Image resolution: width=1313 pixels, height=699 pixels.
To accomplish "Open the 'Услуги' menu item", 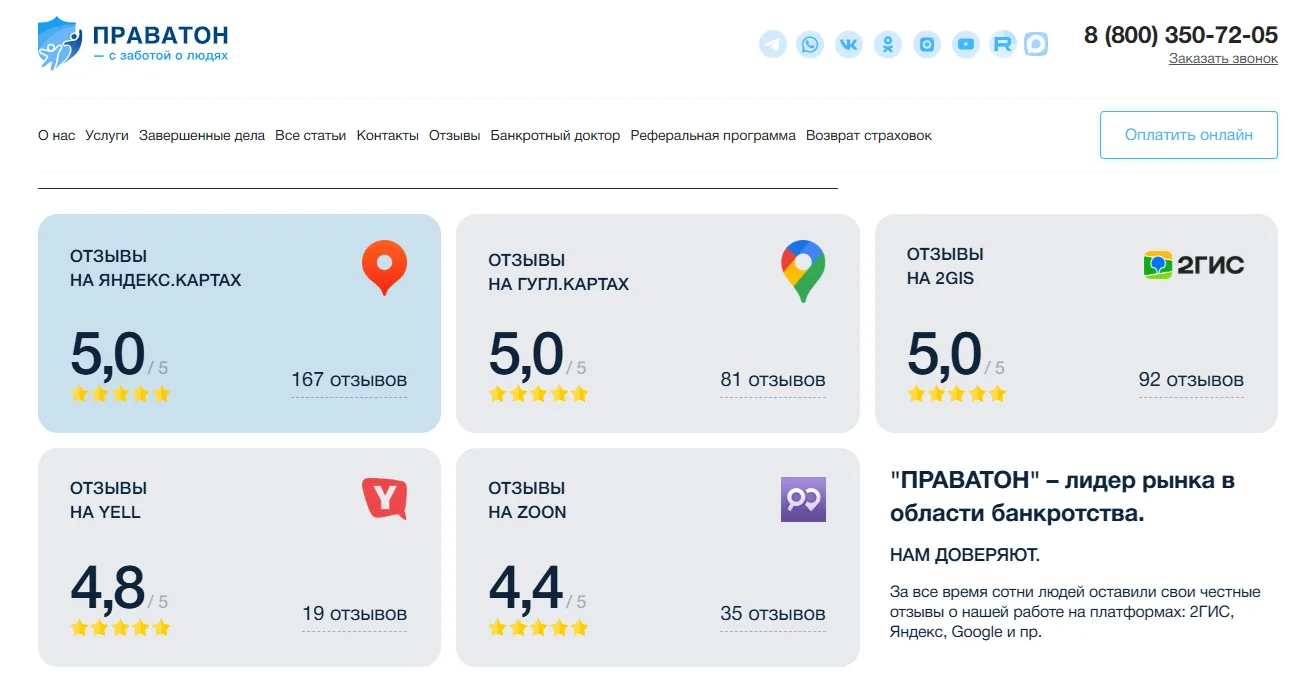I will coord(107,135).
